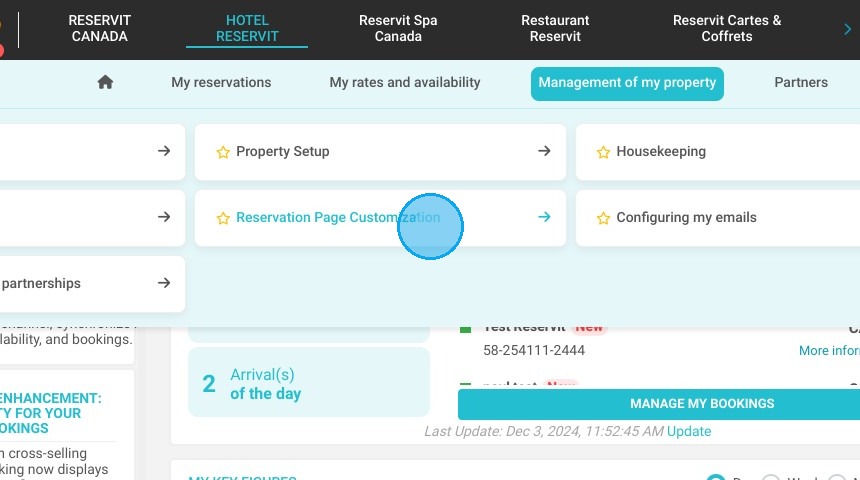Open Housekeeping section
860x480 pixels.
pyautogui.click(x=718, y=151)
